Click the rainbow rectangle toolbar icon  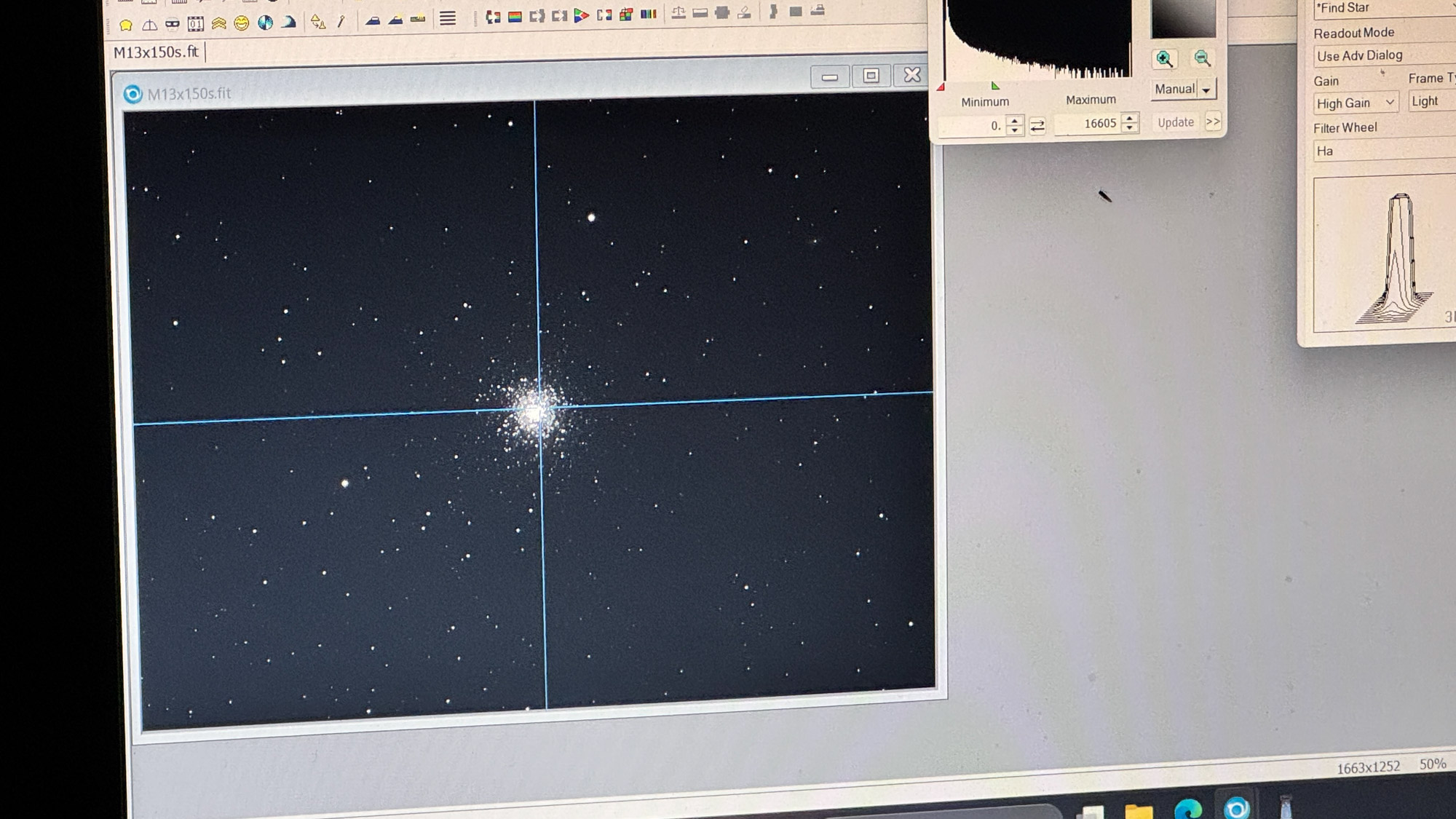515,17
